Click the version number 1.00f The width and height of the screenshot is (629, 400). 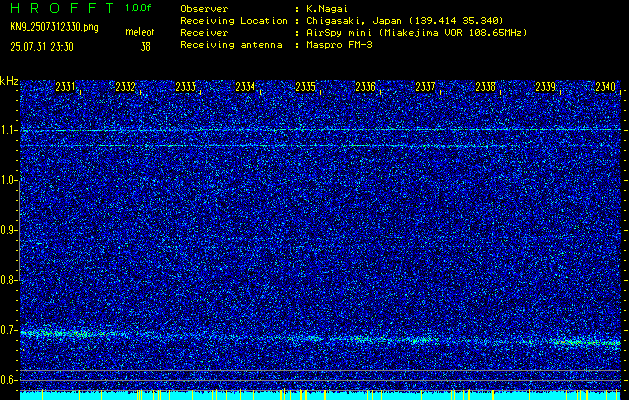(138, 8)
